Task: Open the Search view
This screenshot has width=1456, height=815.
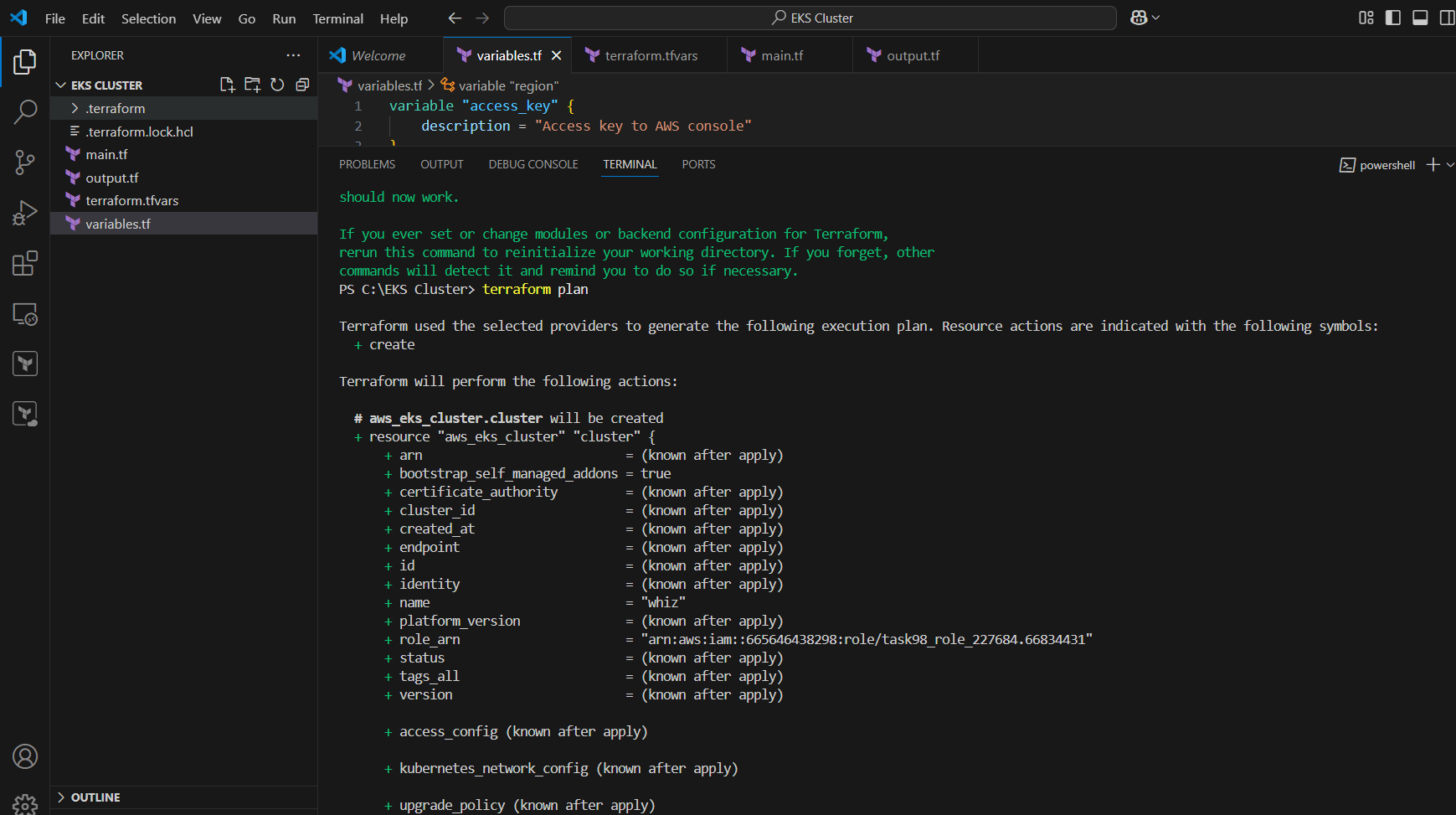Action: click(x=25, y=111)
